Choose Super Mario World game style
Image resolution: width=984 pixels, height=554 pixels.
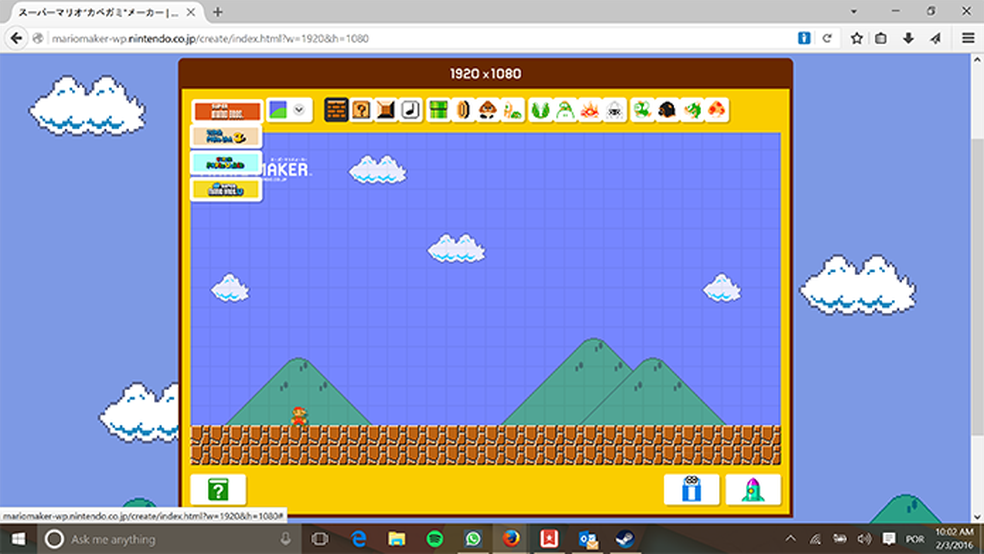point(226,163)
